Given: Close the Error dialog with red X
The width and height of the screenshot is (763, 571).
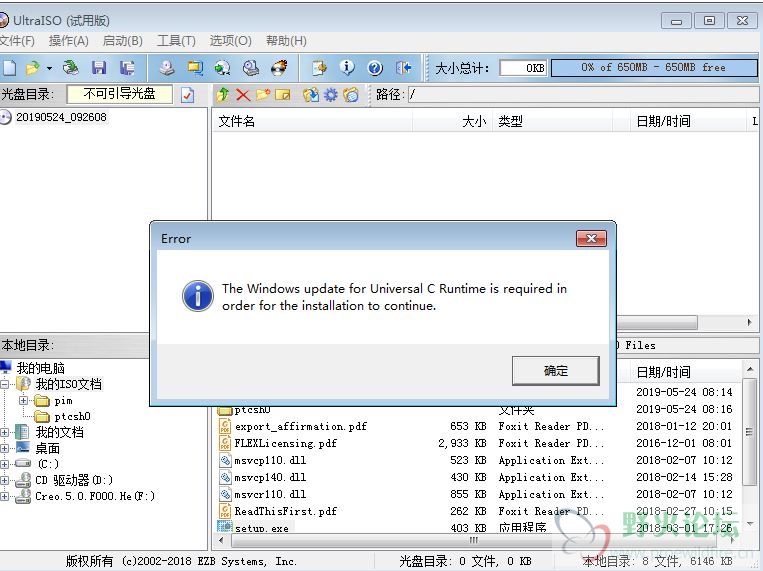Looking at the screenshot, I should (x=591, y=239).
